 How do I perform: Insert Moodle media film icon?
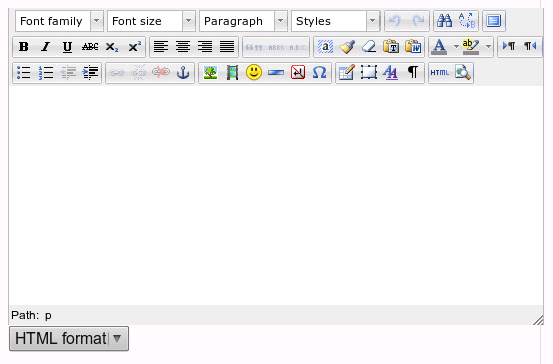pos(232,73)
